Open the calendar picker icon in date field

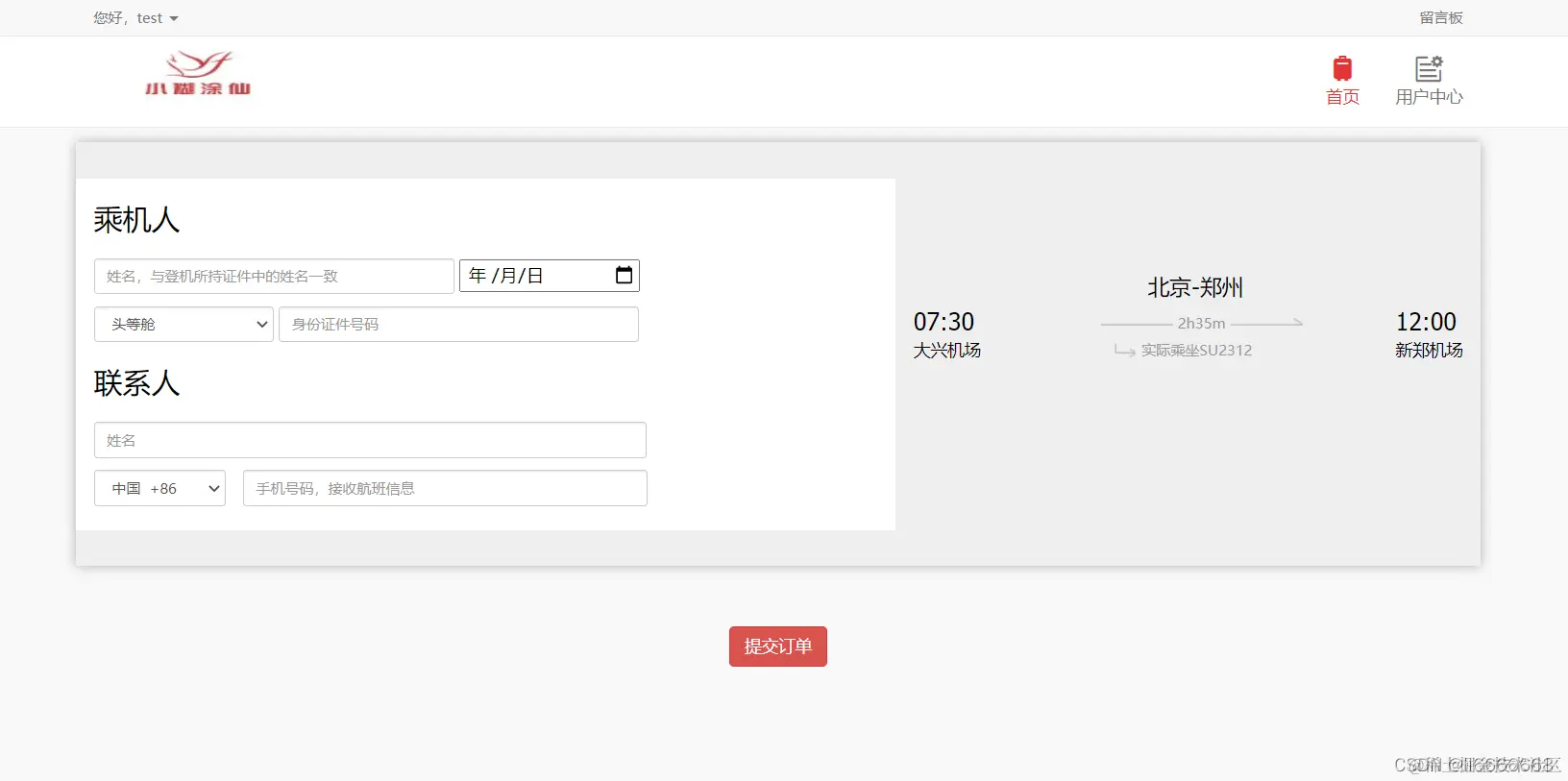click(624, 276)
